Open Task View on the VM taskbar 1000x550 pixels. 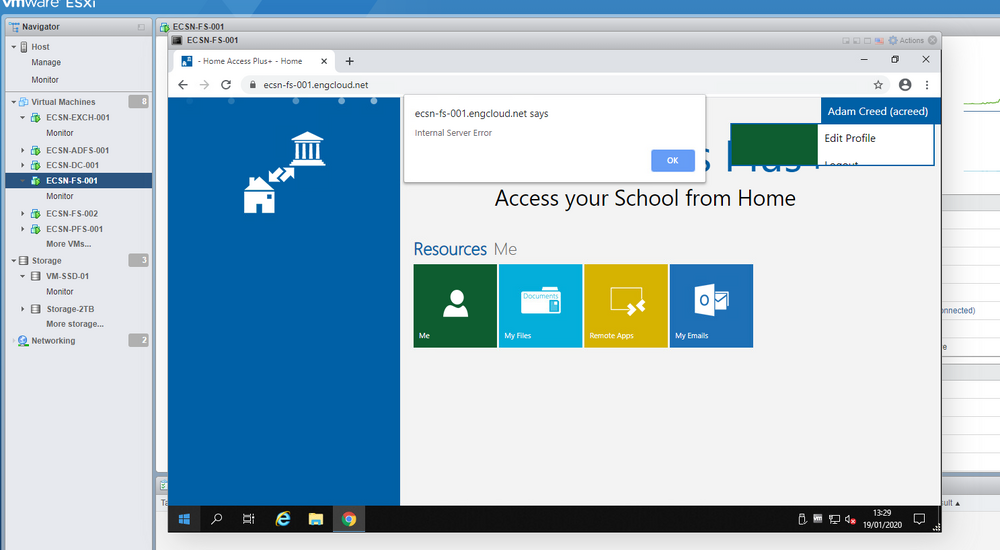click(249, 519)
